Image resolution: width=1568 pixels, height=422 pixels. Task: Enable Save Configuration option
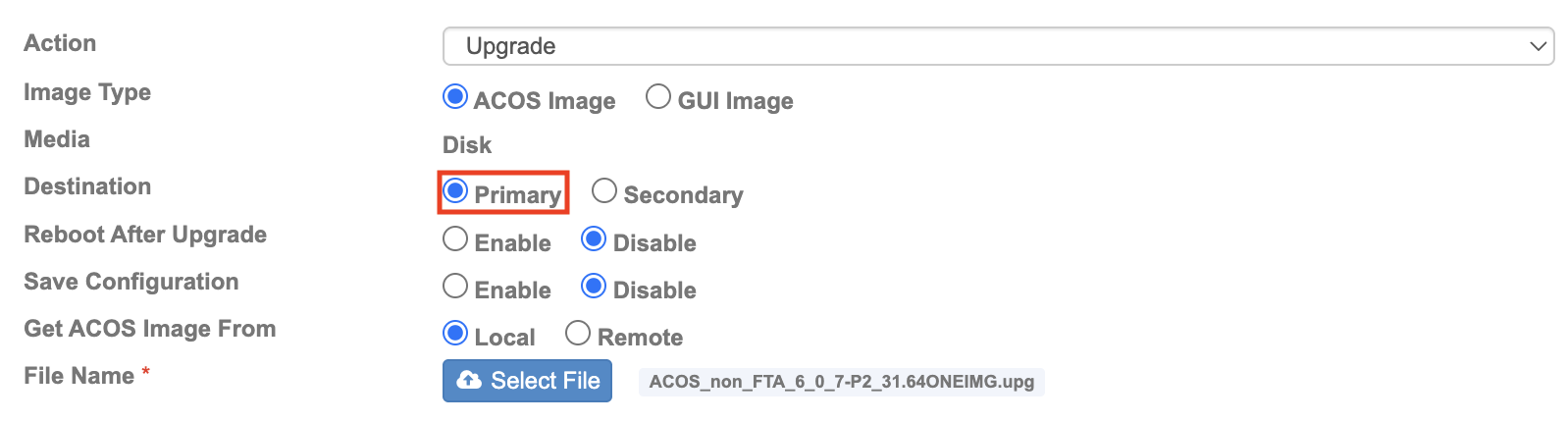click(455, 286)
